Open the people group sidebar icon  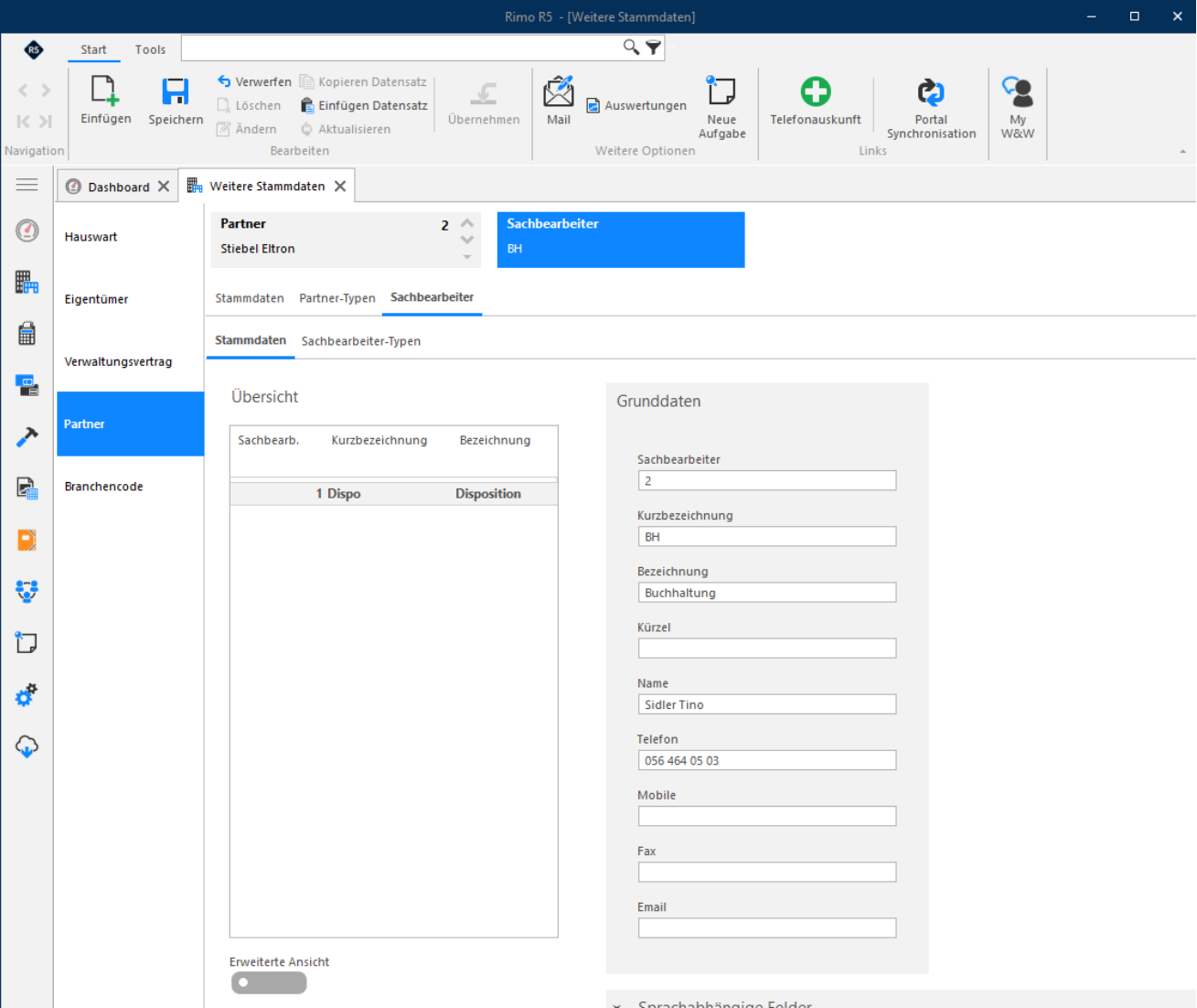pyautogui.click(x=27, y=592)
